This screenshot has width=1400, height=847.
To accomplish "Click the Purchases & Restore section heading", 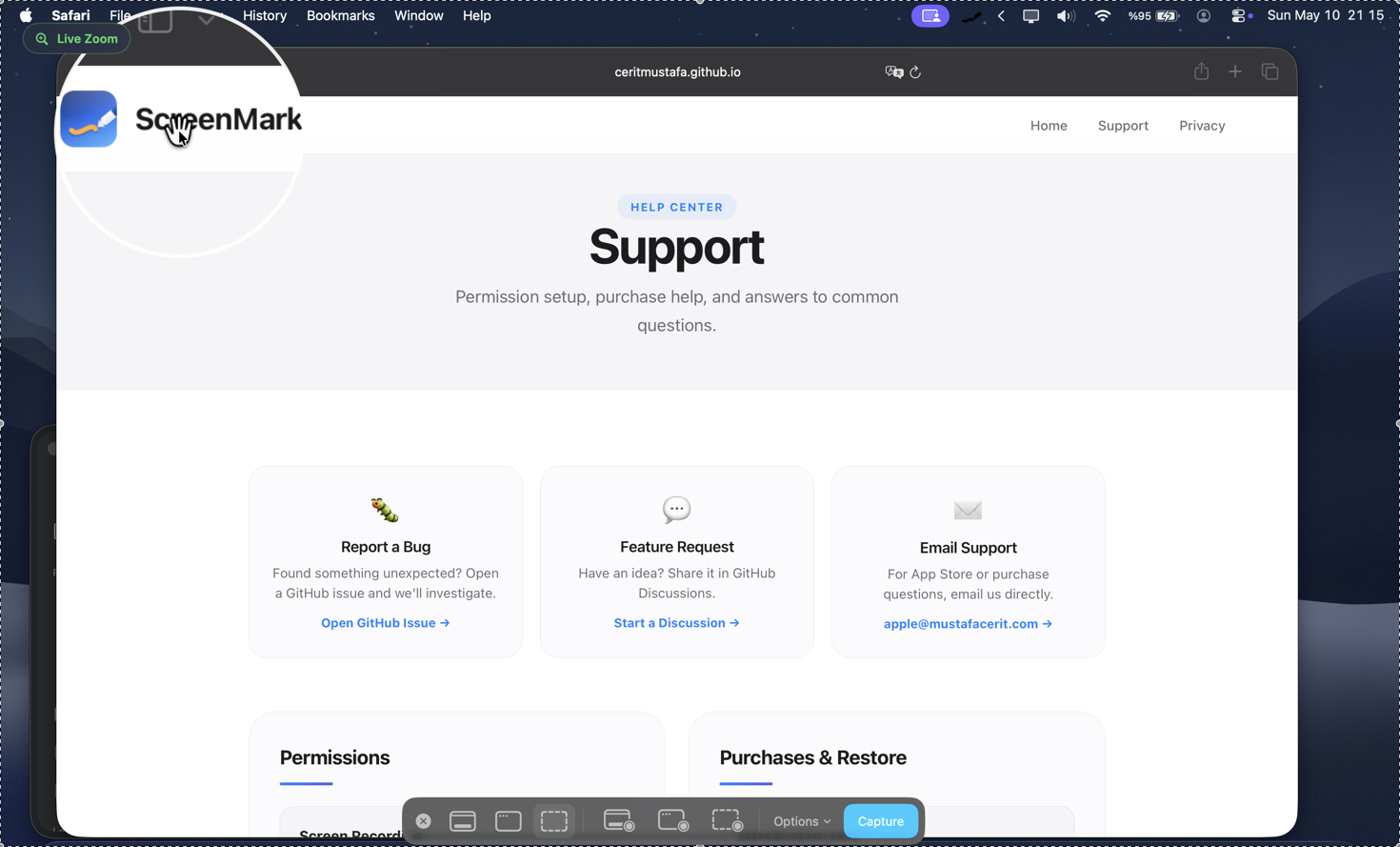I will point(813,757).
